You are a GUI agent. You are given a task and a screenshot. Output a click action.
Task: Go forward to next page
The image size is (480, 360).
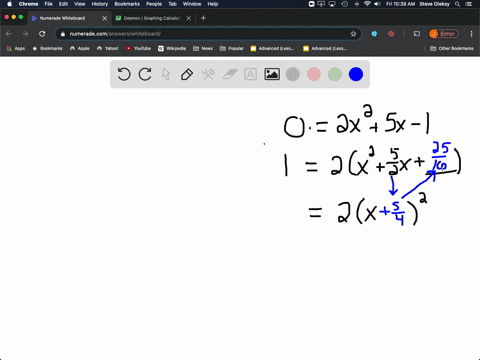click(x=25, y=34)
